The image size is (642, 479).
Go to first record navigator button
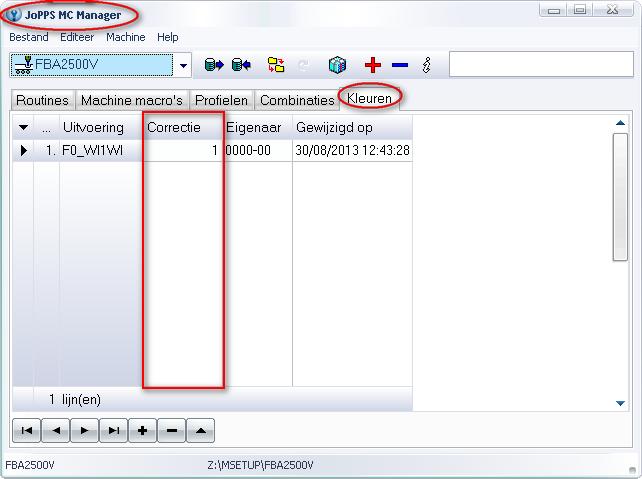tap(27, 430)
